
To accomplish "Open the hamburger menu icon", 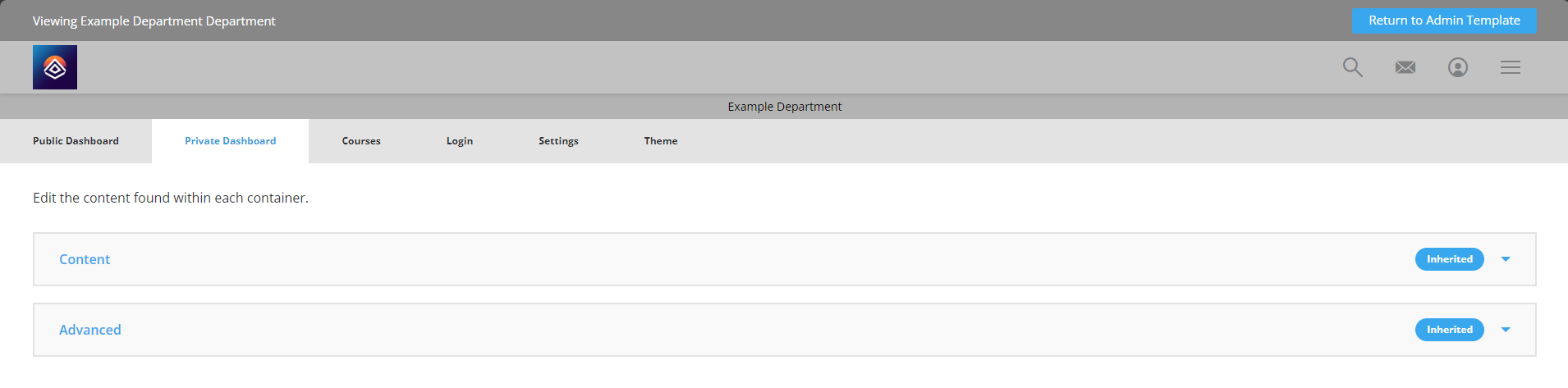I will 1511,67.
